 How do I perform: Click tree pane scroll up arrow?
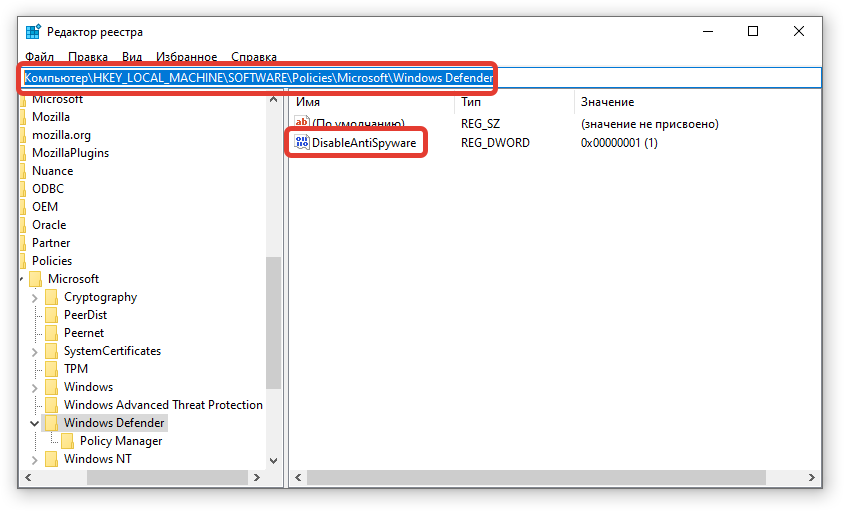[273, 100]
